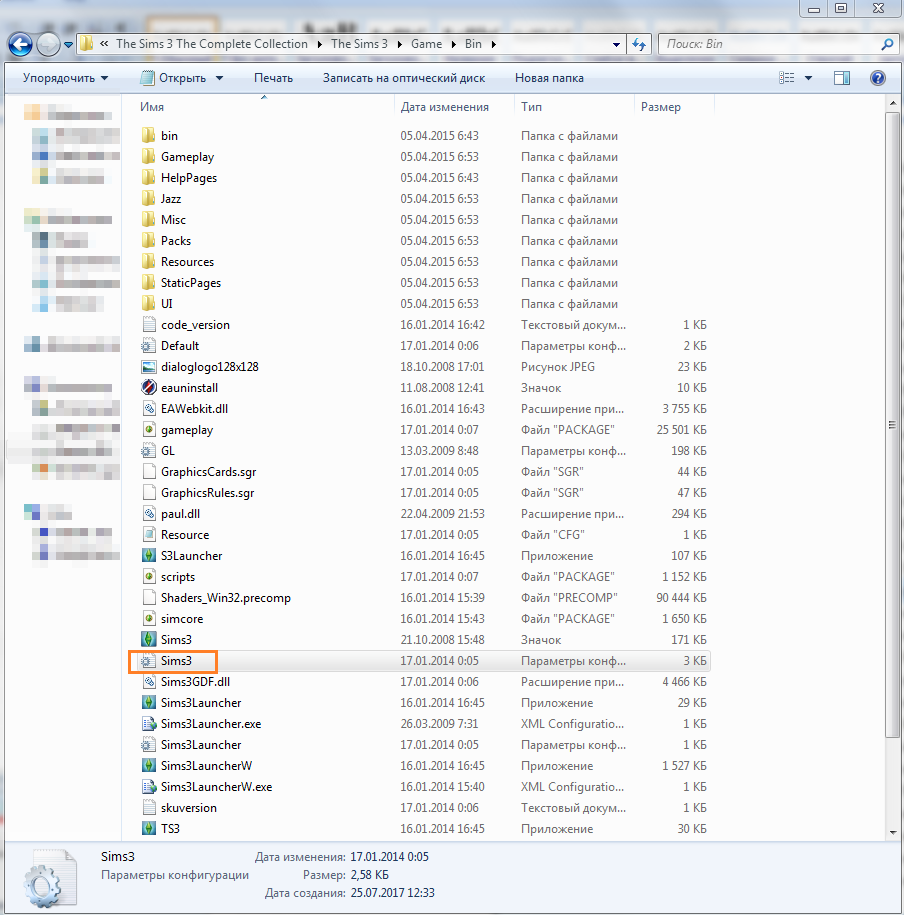Select the Resource CFG file name
Image resolution: width=904 pixels, height=915 pixels.
(184, 535)
